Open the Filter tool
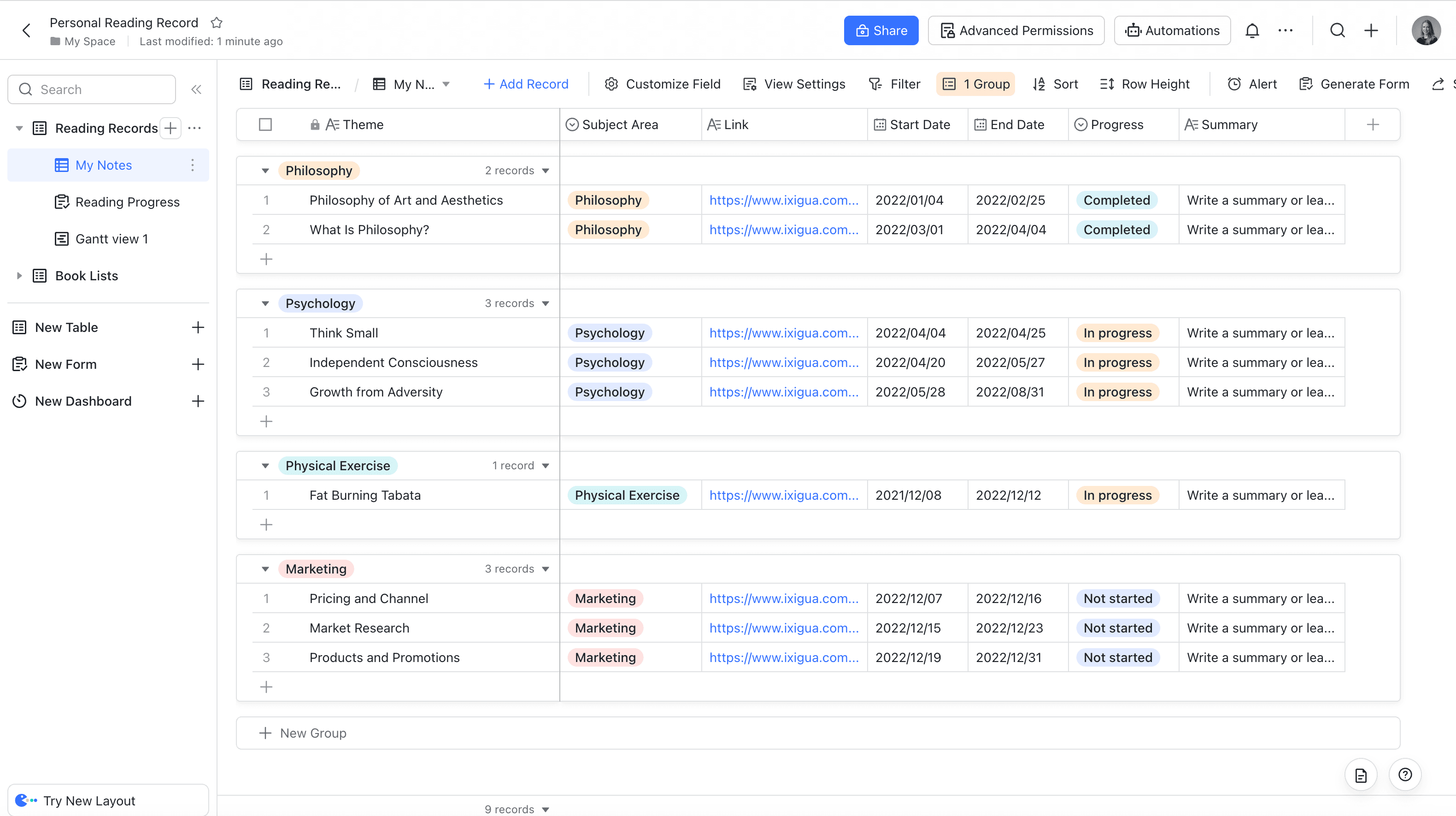Viewport: 1456px width, 816px height. (x=895, y=84)
